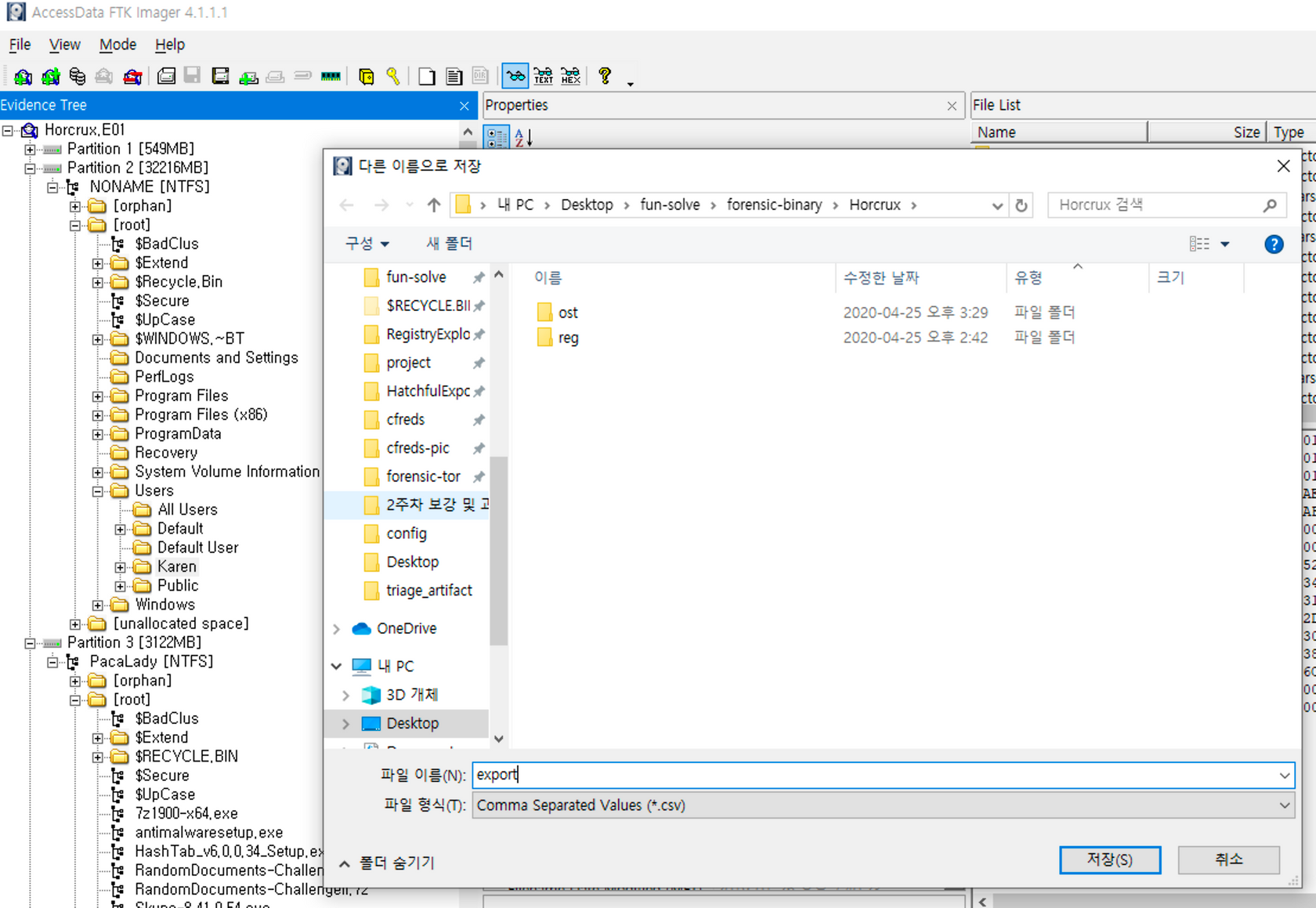Viewport: 1316px width, 908px height.
Task: Switch Properties to alphabetical sort
Action: (523, 138)
